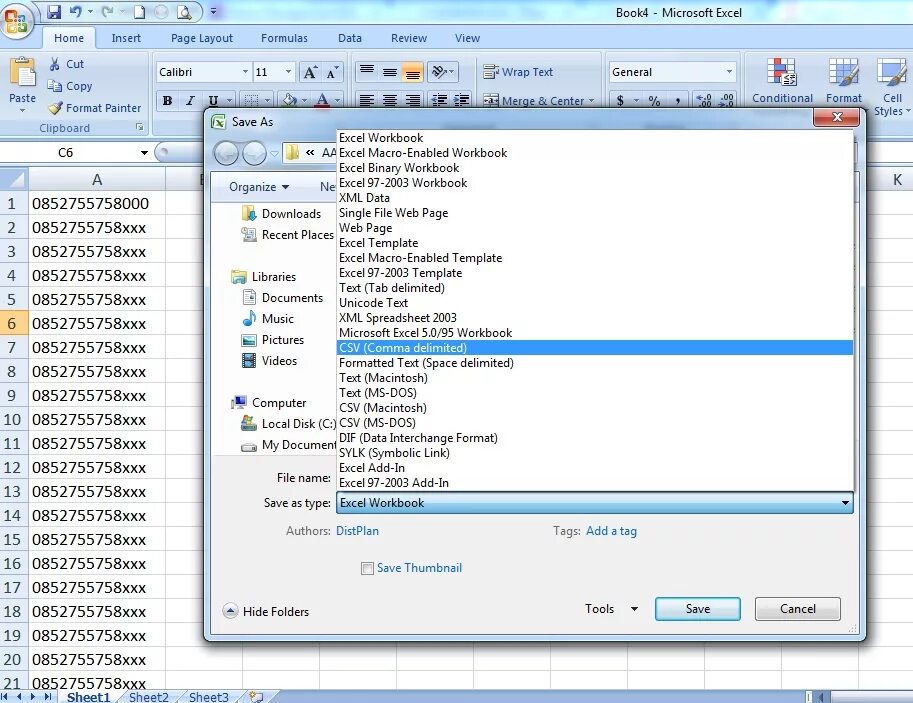Switch to the Page Layout ribbon tab
The height and width of the screenshot is (703, 913).
click(201, 38)
